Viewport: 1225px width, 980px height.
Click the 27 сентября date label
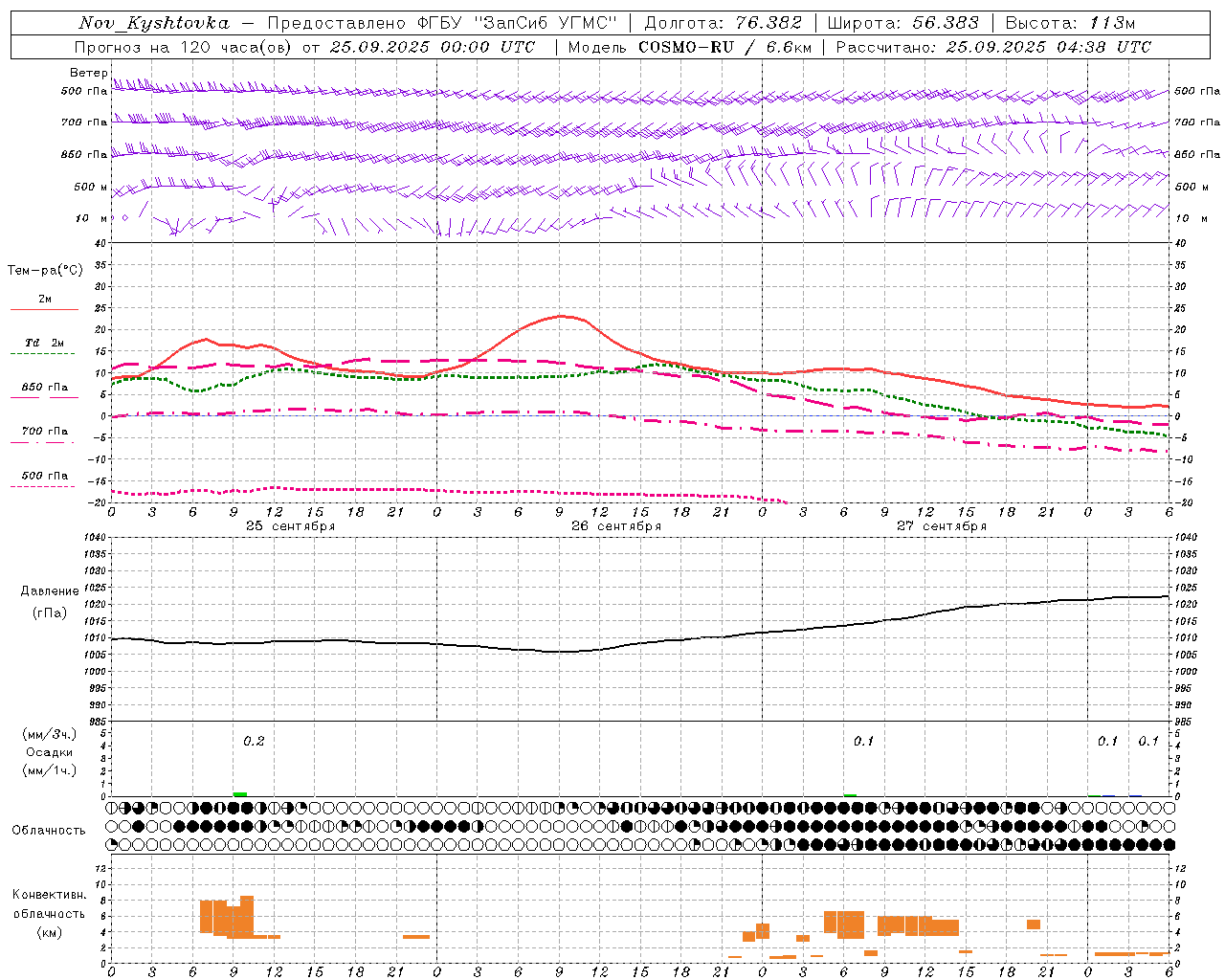tap(942, 526)
